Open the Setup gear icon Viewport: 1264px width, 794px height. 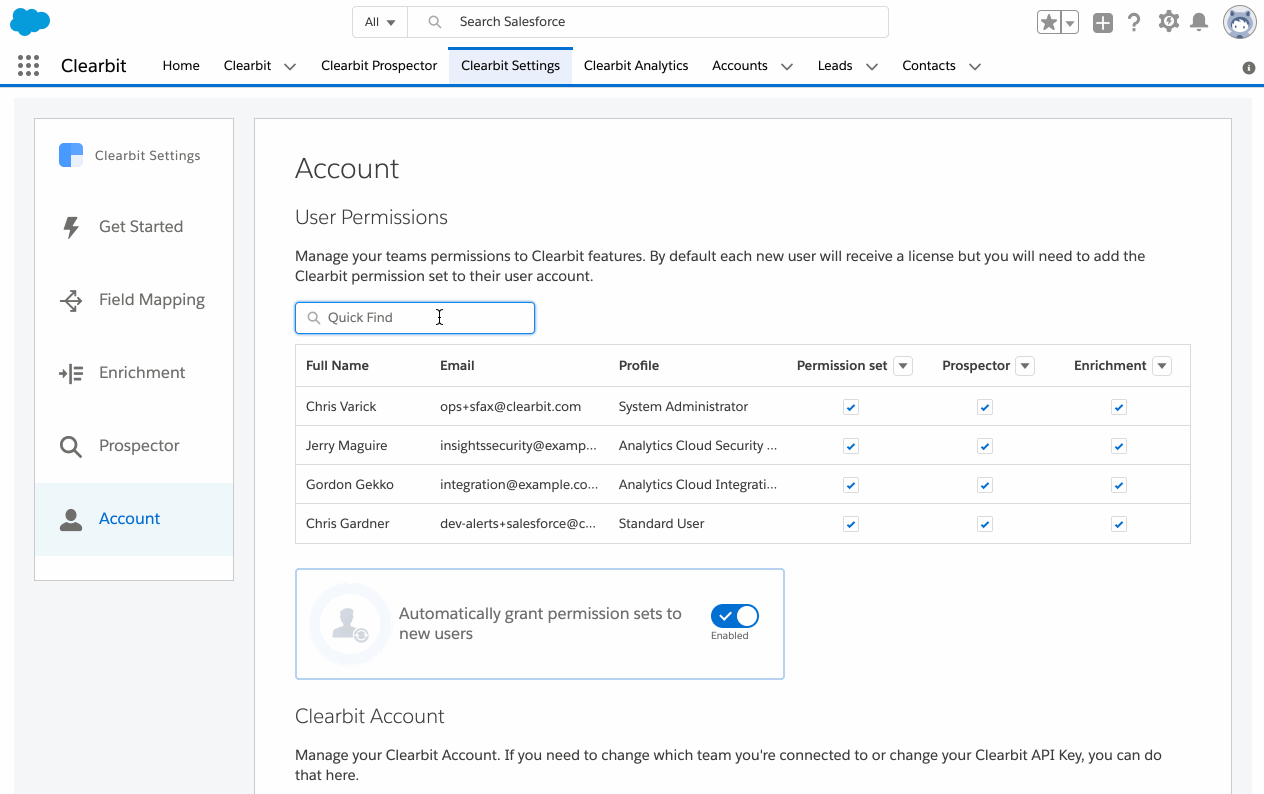tap(1168, 21)
